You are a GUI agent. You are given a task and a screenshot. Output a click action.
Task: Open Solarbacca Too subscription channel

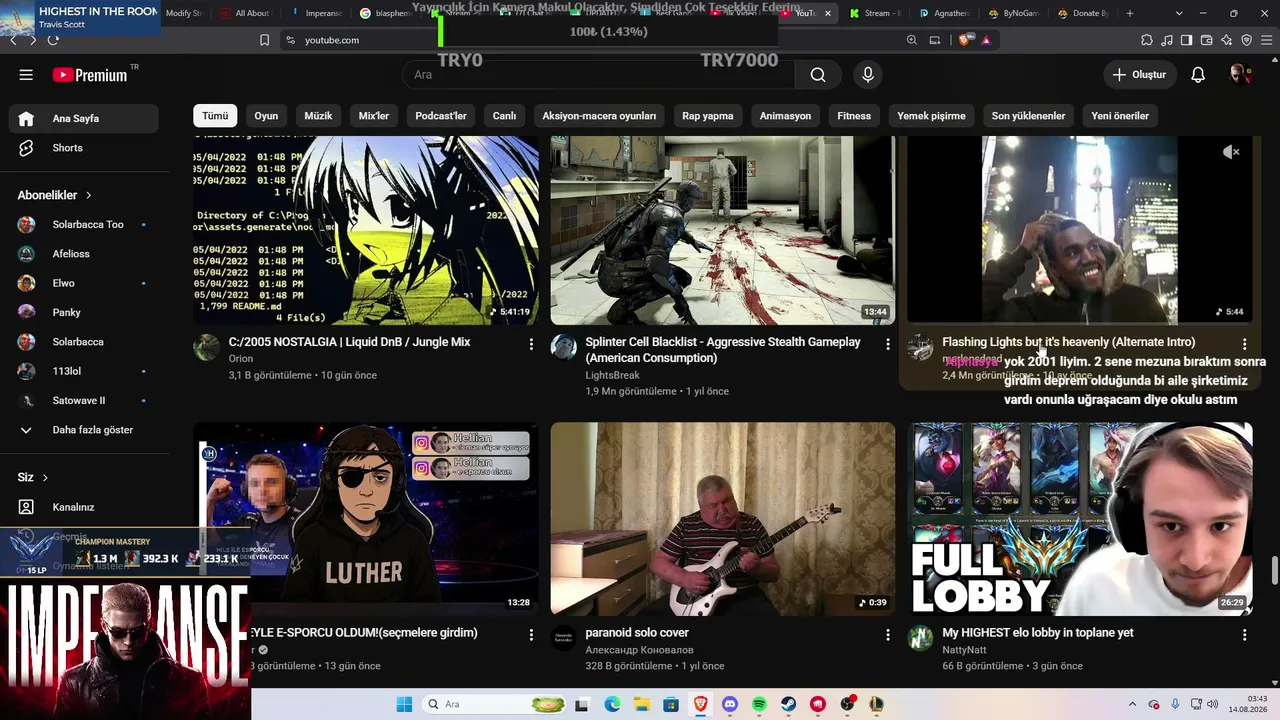pyautogui.click(x=84, y=224)
